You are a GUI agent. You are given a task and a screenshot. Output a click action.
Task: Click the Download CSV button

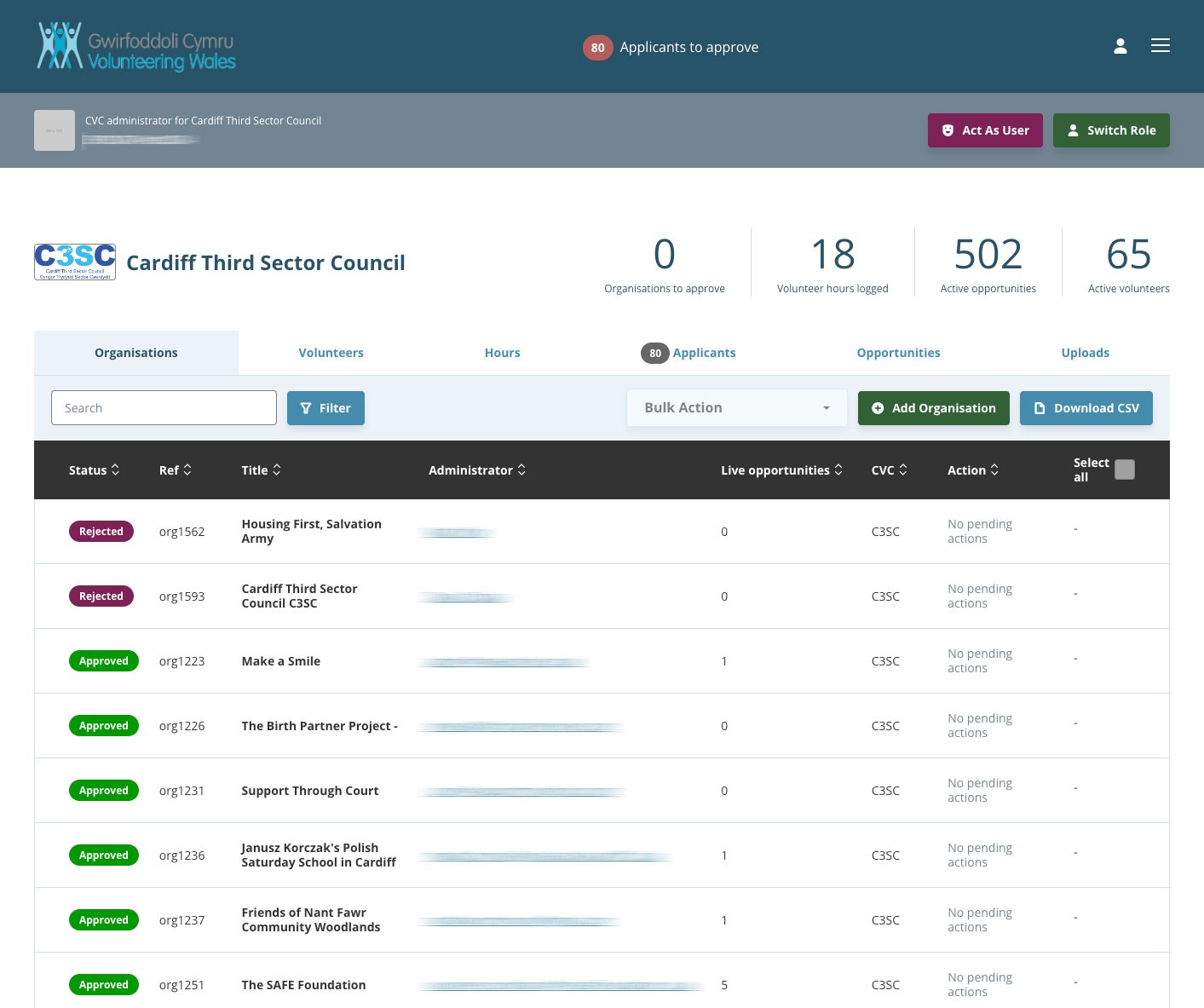click(1086, 408)
